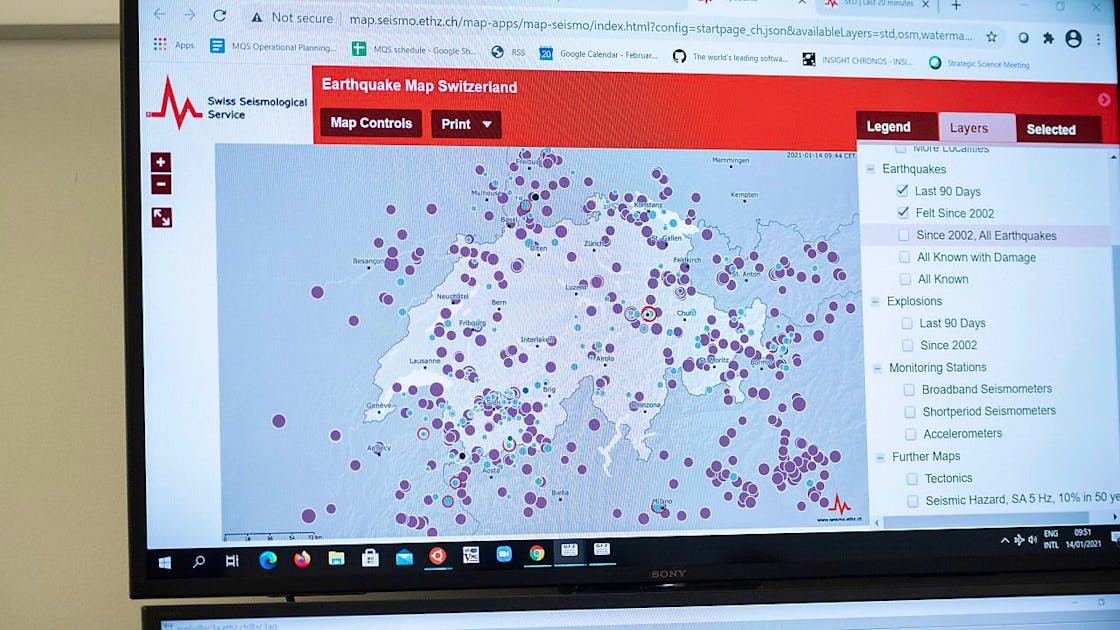This screenshot has width=1120, height=630.
Task: Enable Broadband Seismometers monitoring stations
Action: coord(908,389)
